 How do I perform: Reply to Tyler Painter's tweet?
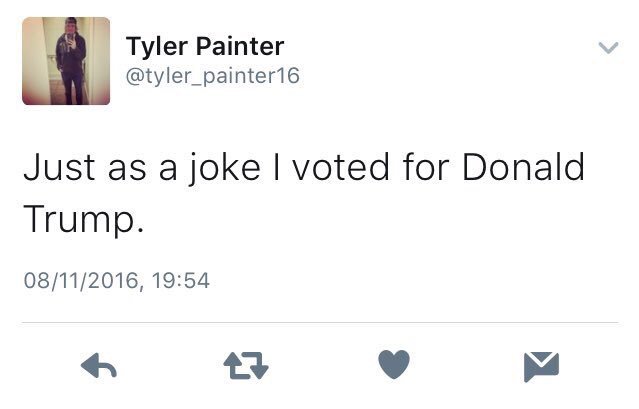99,368
